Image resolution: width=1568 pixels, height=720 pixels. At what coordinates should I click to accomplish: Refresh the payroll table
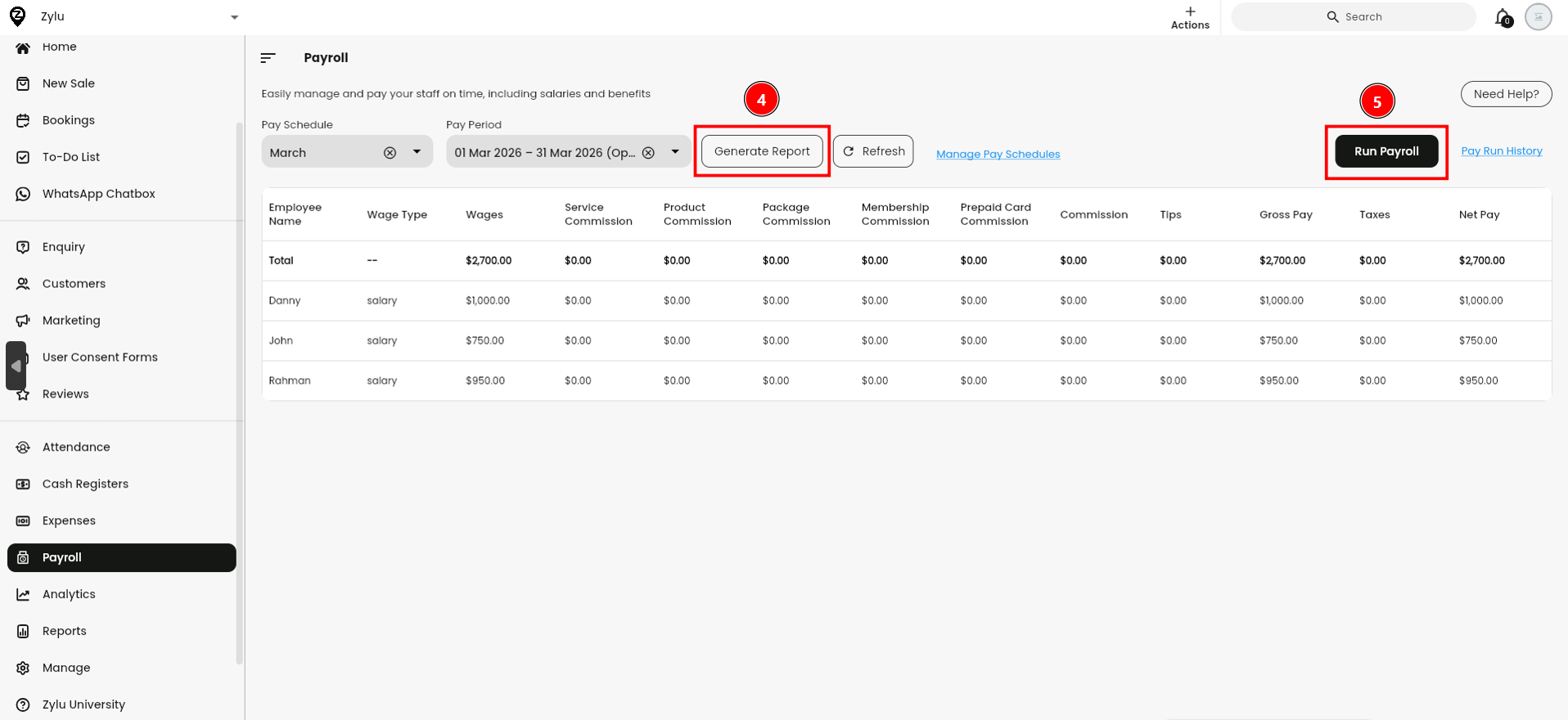873,151
